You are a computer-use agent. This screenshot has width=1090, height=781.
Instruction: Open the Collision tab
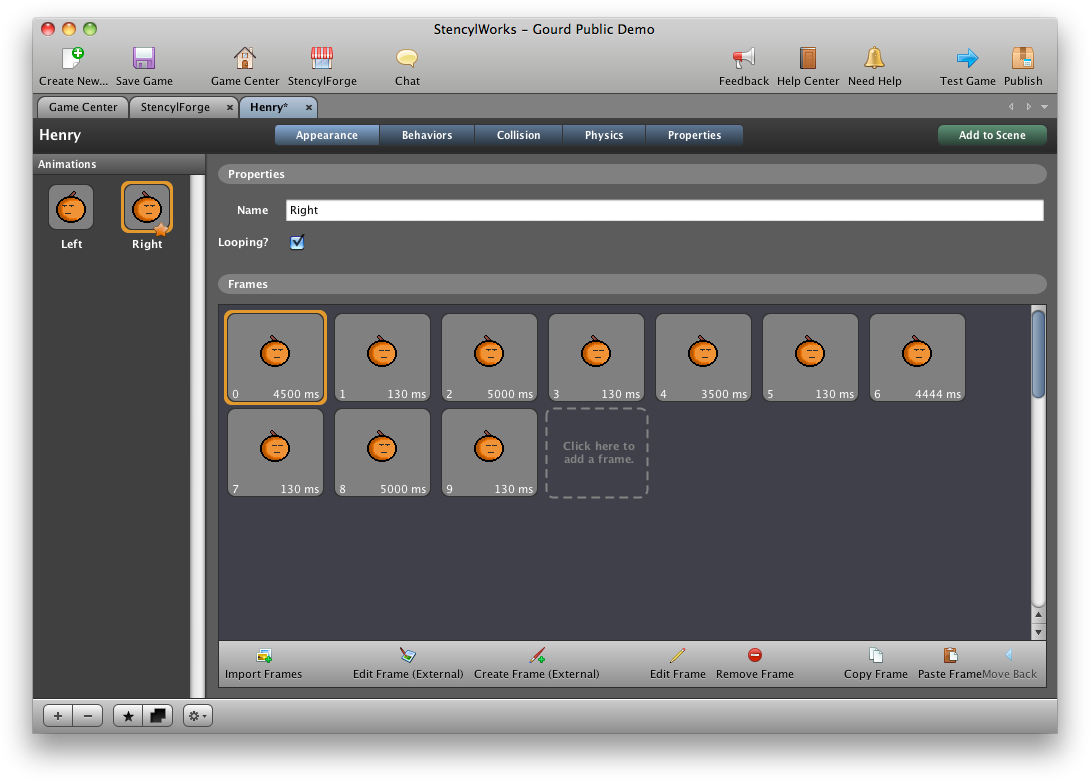pos(518,135)
